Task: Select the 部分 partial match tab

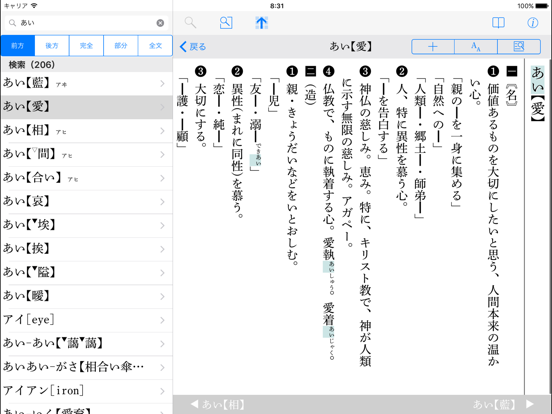Action: [x=121, y=45]
